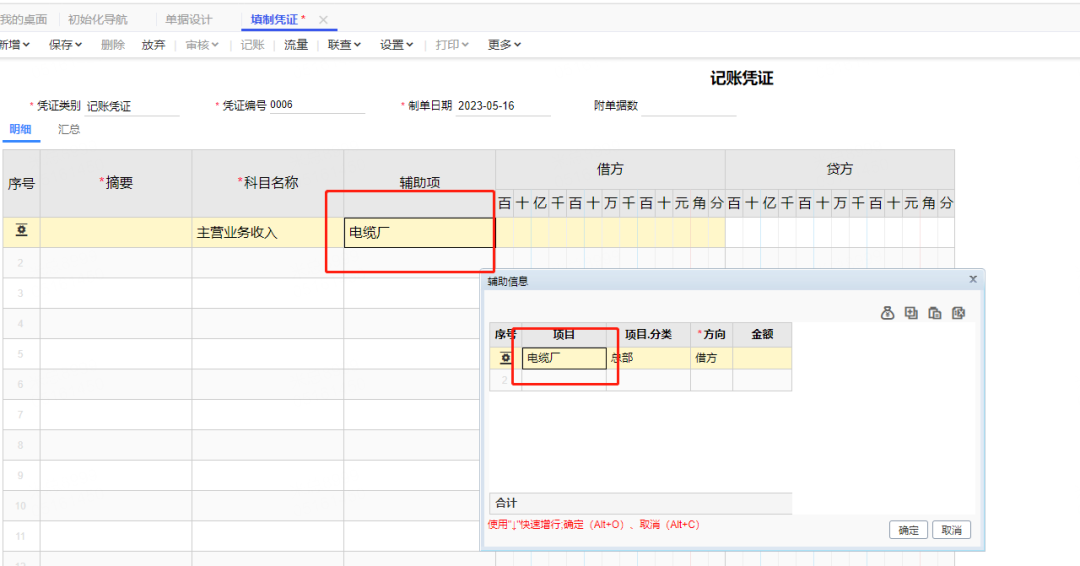
Task: Click row settings icon in voucher row one
Action: coord(21,232)
